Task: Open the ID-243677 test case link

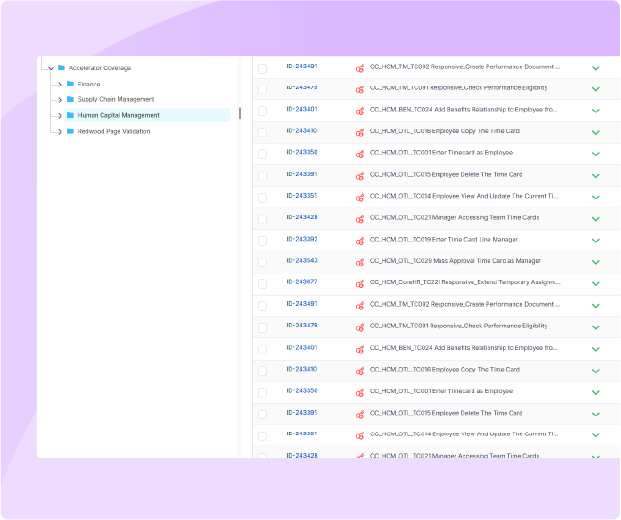Action: pyautogui.click(x=301, y=282)
